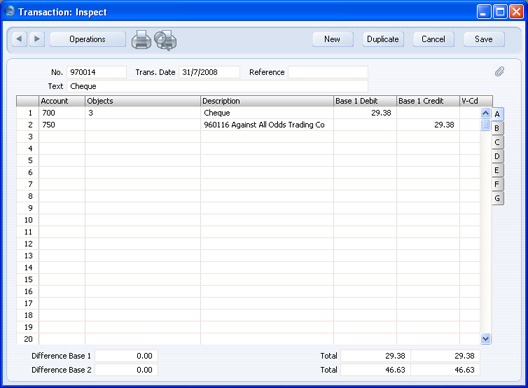Switch to flip D tab
This screenshot has width=528, height=388.
[x=497, y=156]
